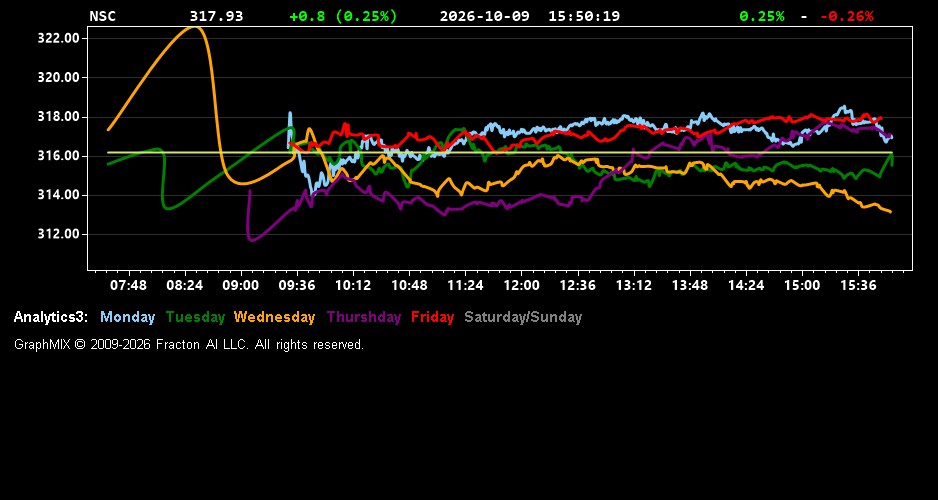Viewport: 938px width, 500px height.
Task: Click the 15:36 time axis label
Action: pos(858,285)
